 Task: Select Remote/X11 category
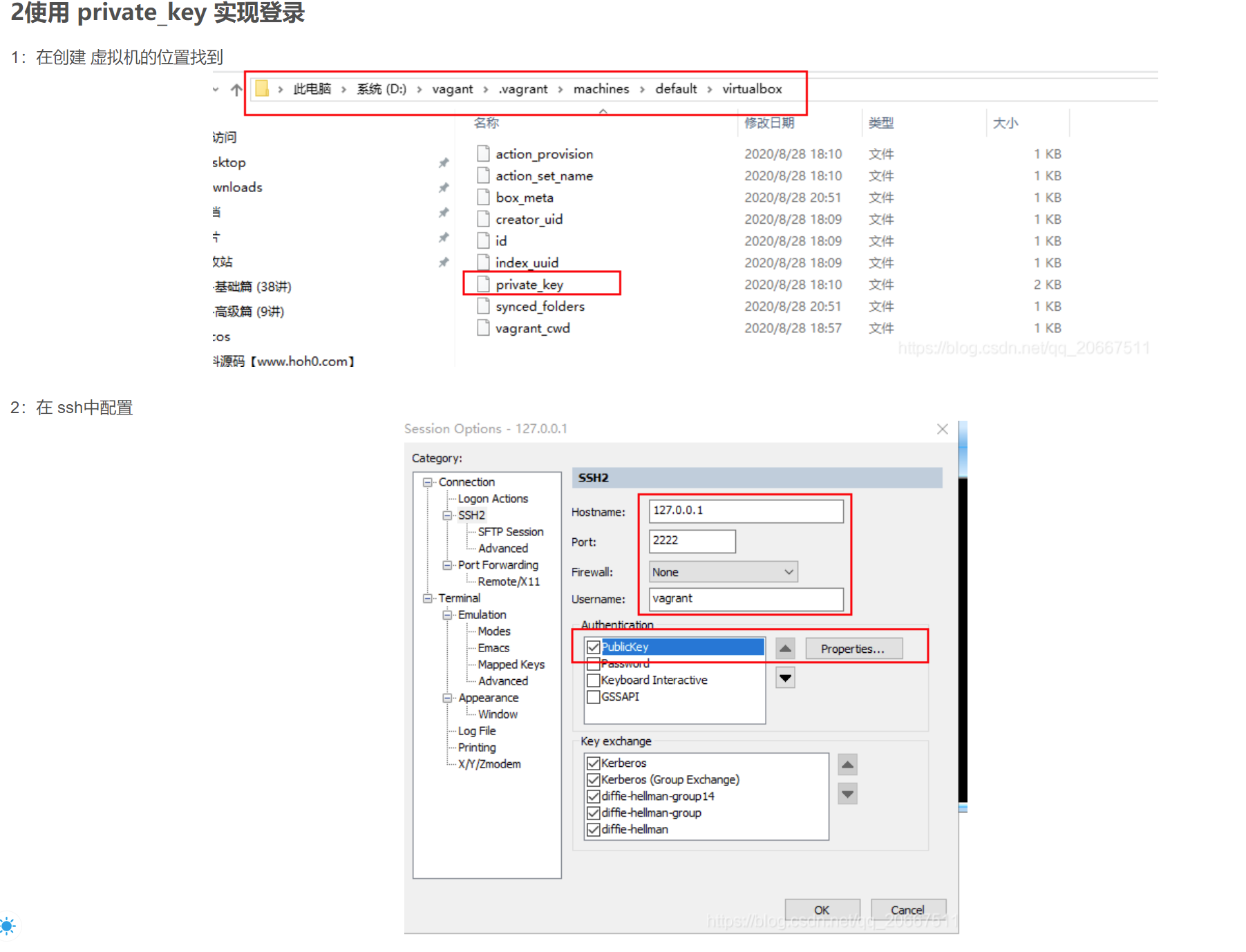509,582
